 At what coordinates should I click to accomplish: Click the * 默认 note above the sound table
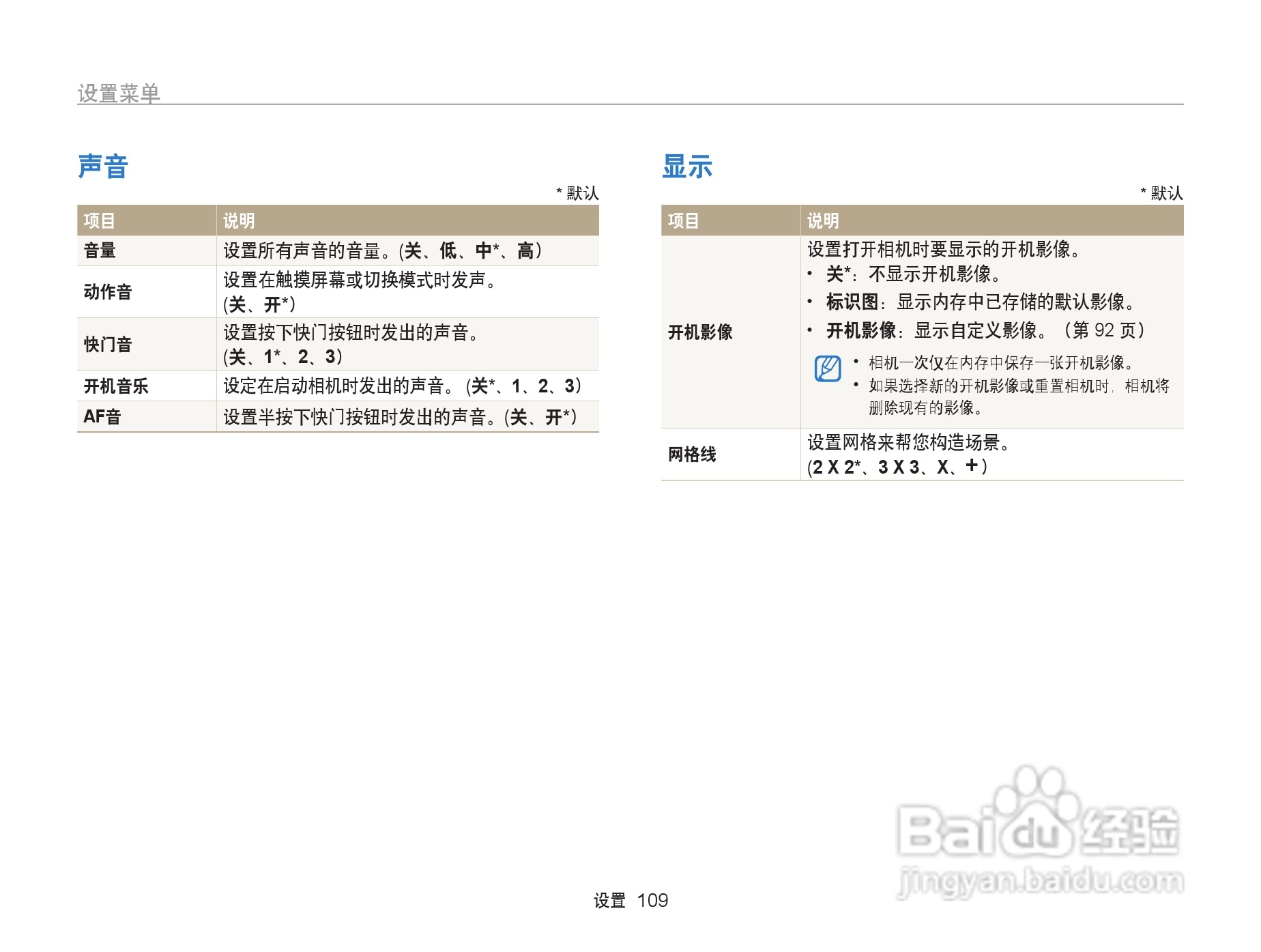coord(577,193)
